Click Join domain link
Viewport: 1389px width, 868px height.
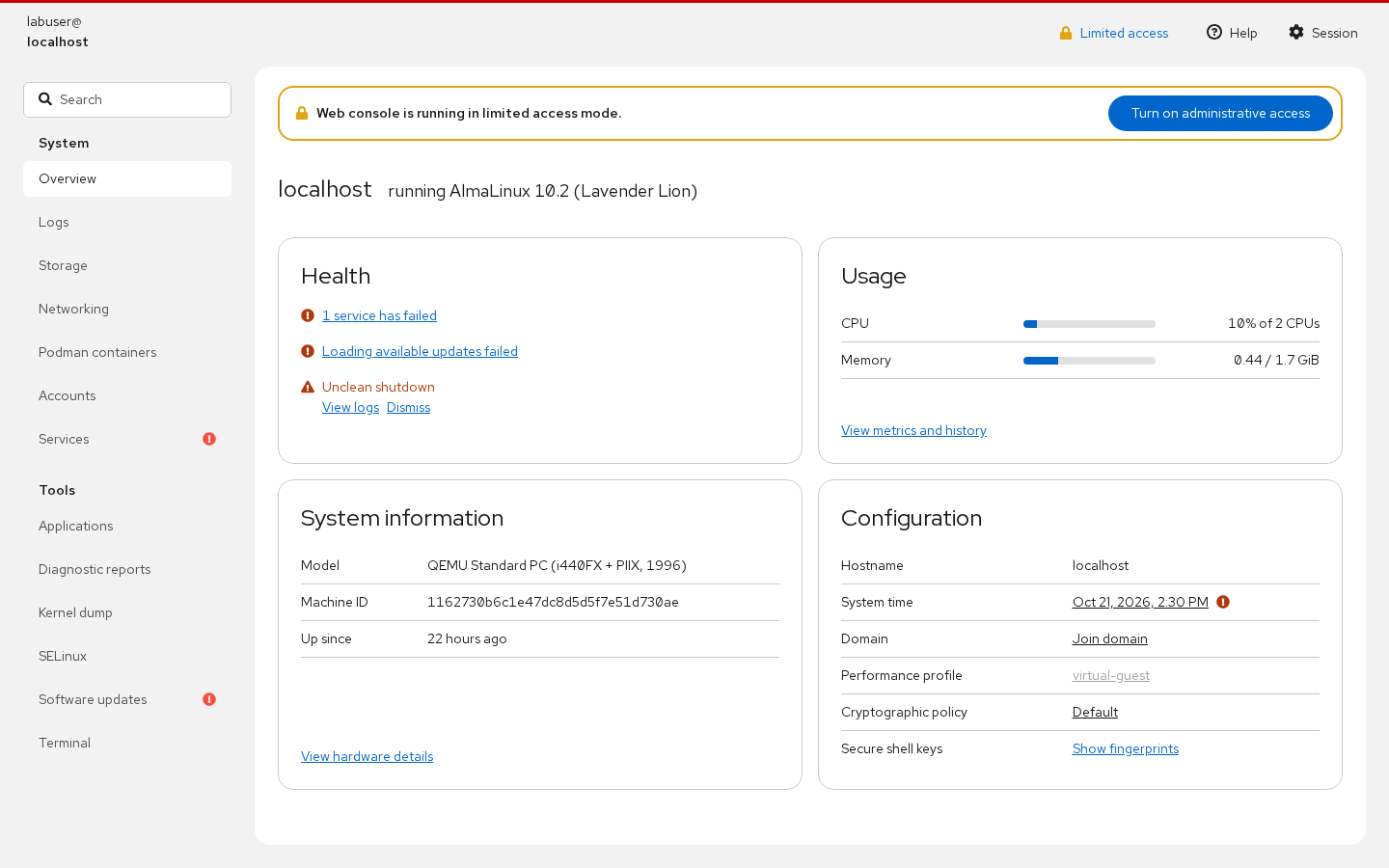click(x=1109, y=638)
